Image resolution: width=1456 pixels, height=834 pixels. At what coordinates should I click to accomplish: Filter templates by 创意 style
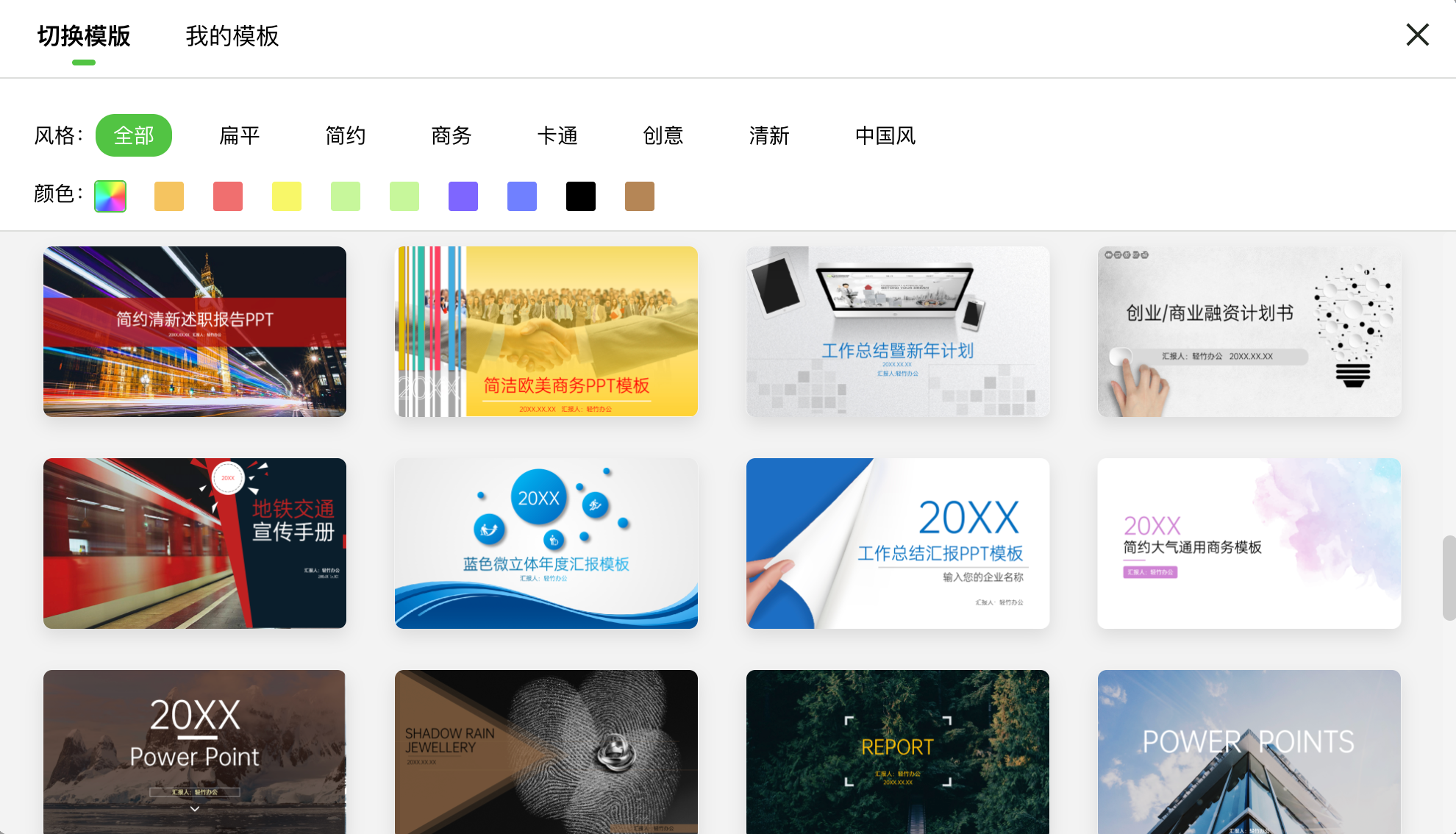[x=663, y=135]
